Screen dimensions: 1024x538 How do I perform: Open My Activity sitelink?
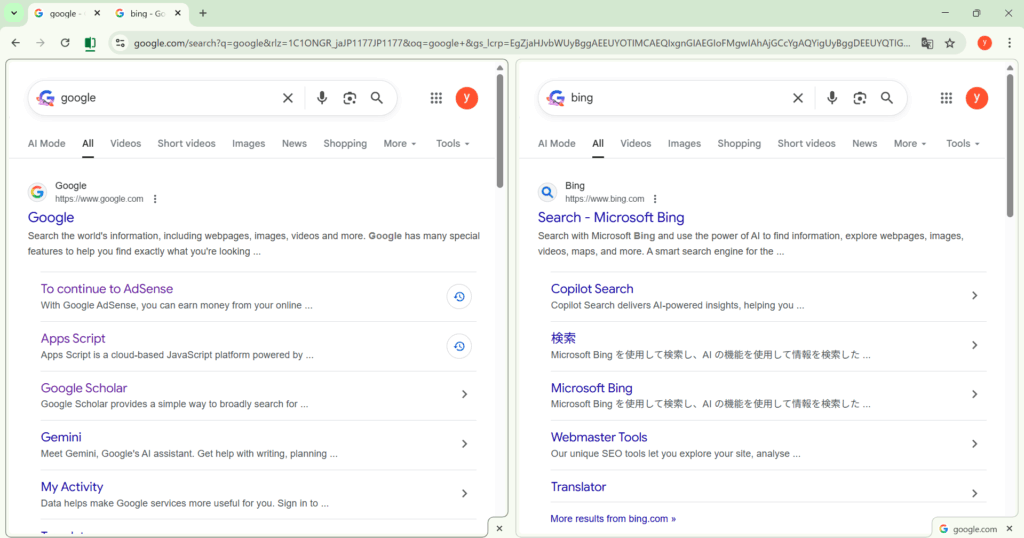72,486
